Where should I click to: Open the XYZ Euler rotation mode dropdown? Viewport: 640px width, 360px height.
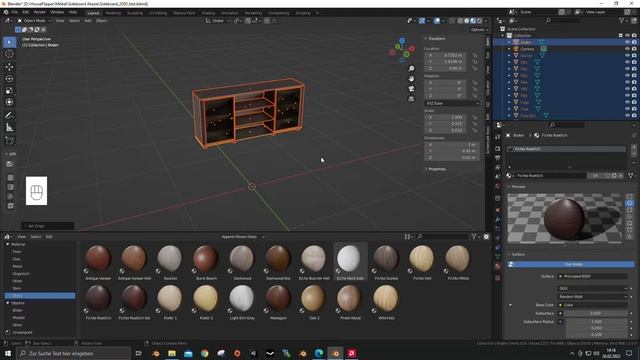452,104
